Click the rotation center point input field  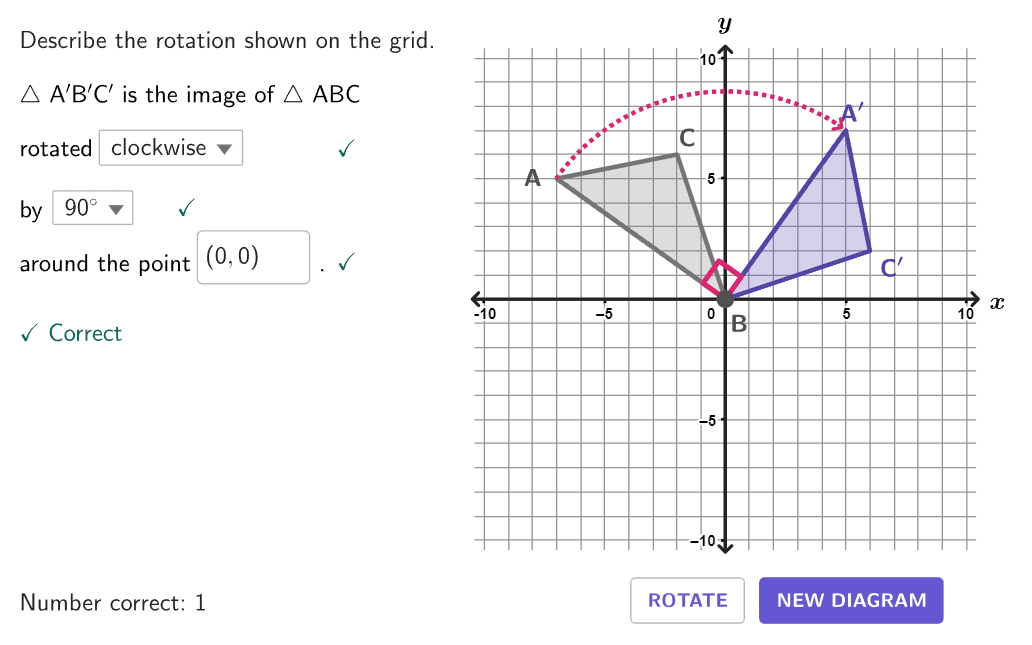[254, 258]
